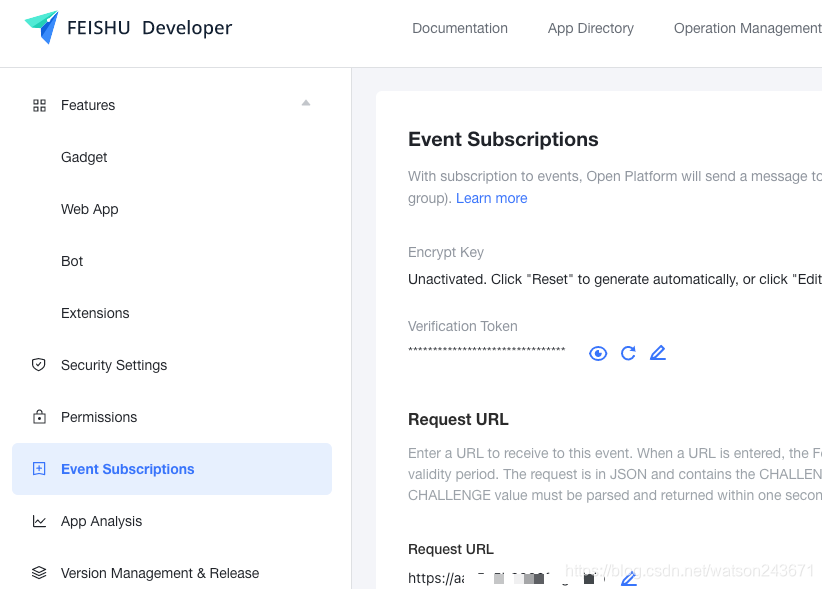Open Version Management & Release page
Viewport: 822px width, 589px height.
160,573
